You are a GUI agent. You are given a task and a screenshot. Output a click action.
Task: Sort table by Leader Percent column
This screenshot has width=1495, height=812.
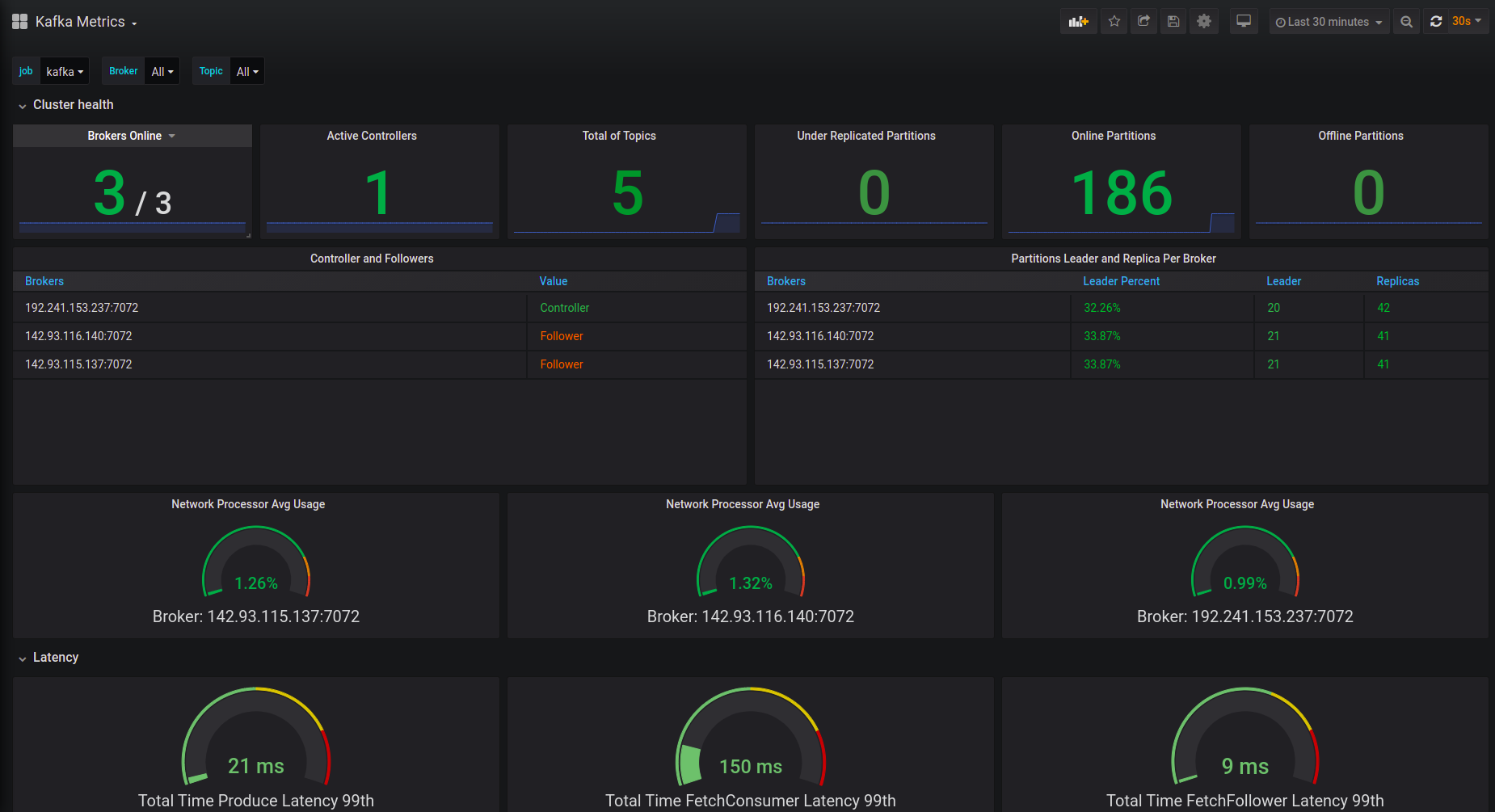pos(1121,281)
